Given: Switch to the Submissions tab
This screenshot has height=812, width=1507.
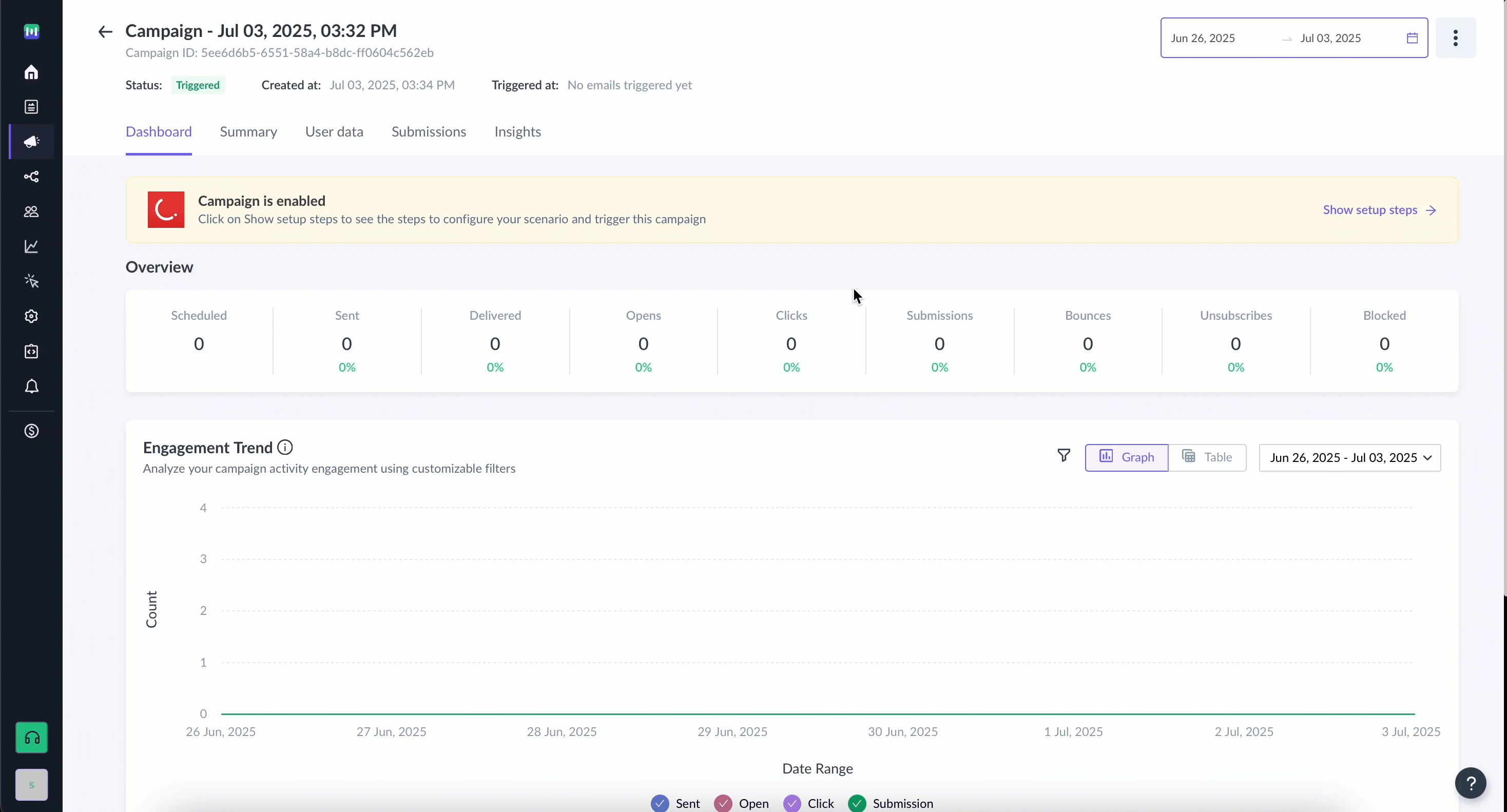Looking at the screenshot, I should (429, 131).
